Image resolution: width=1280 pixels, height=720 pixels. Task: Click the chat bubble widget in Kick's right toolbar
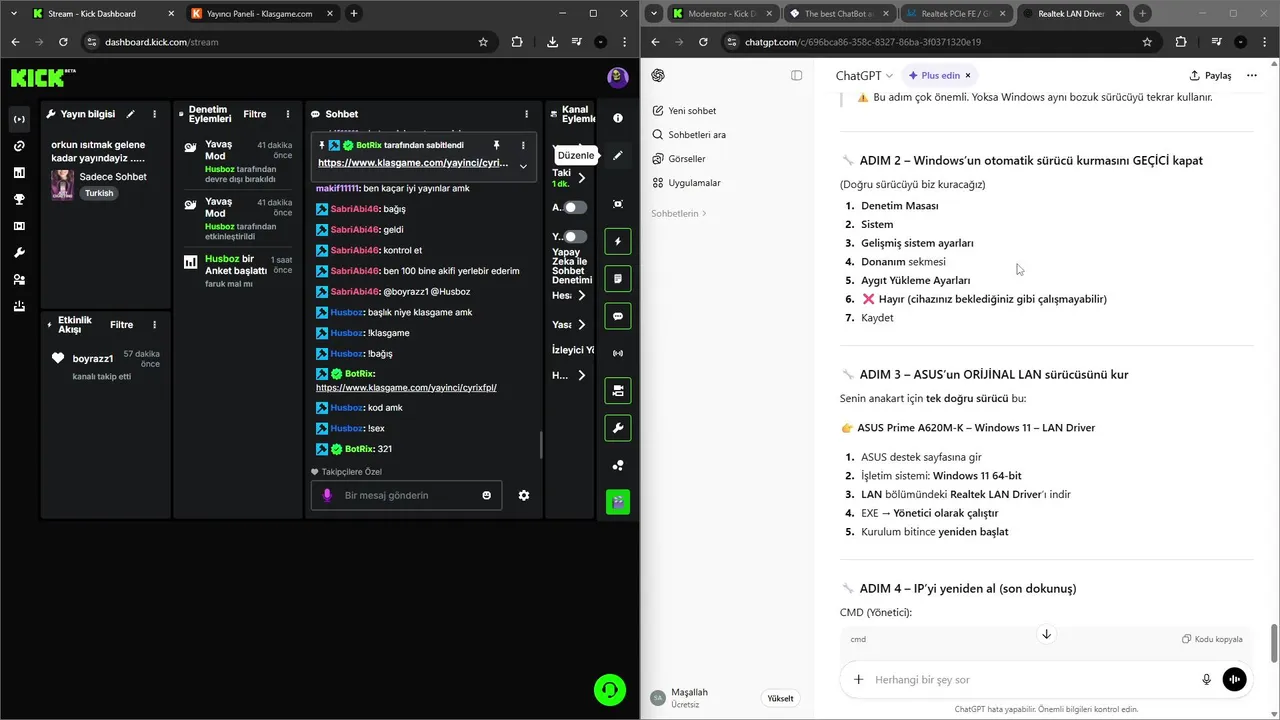(618, 316)
